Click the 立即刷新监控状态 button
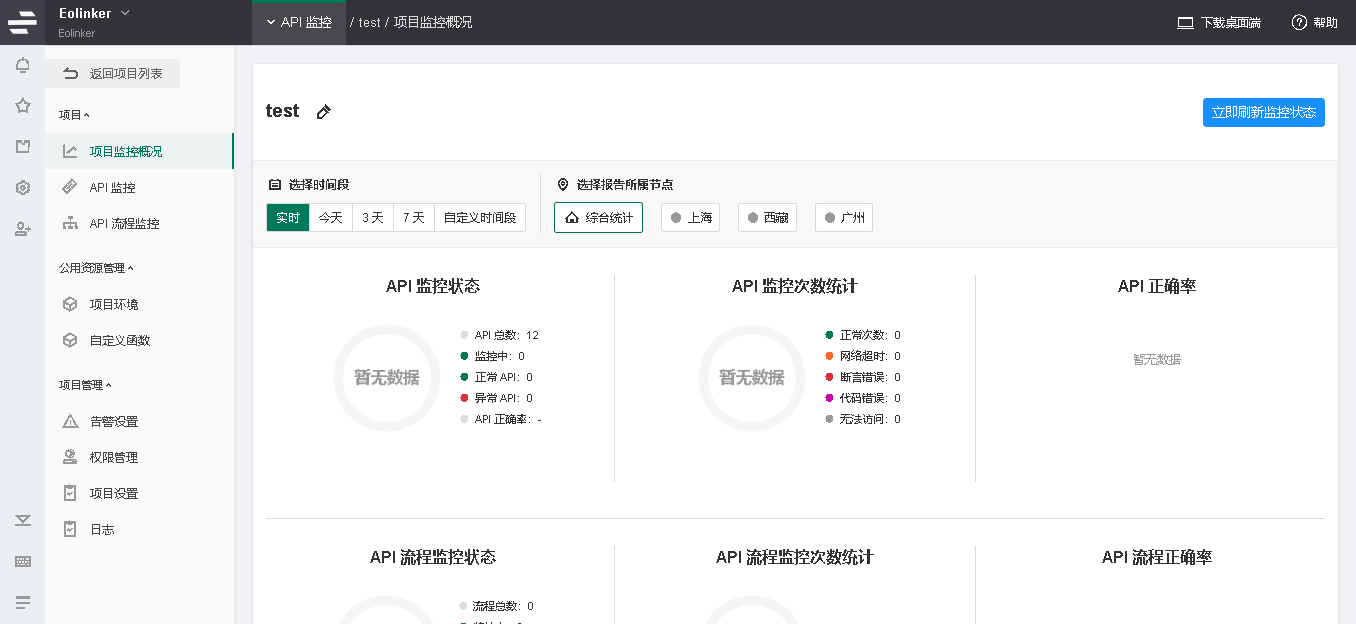1356x624 pixels. tap(1263, 113)
